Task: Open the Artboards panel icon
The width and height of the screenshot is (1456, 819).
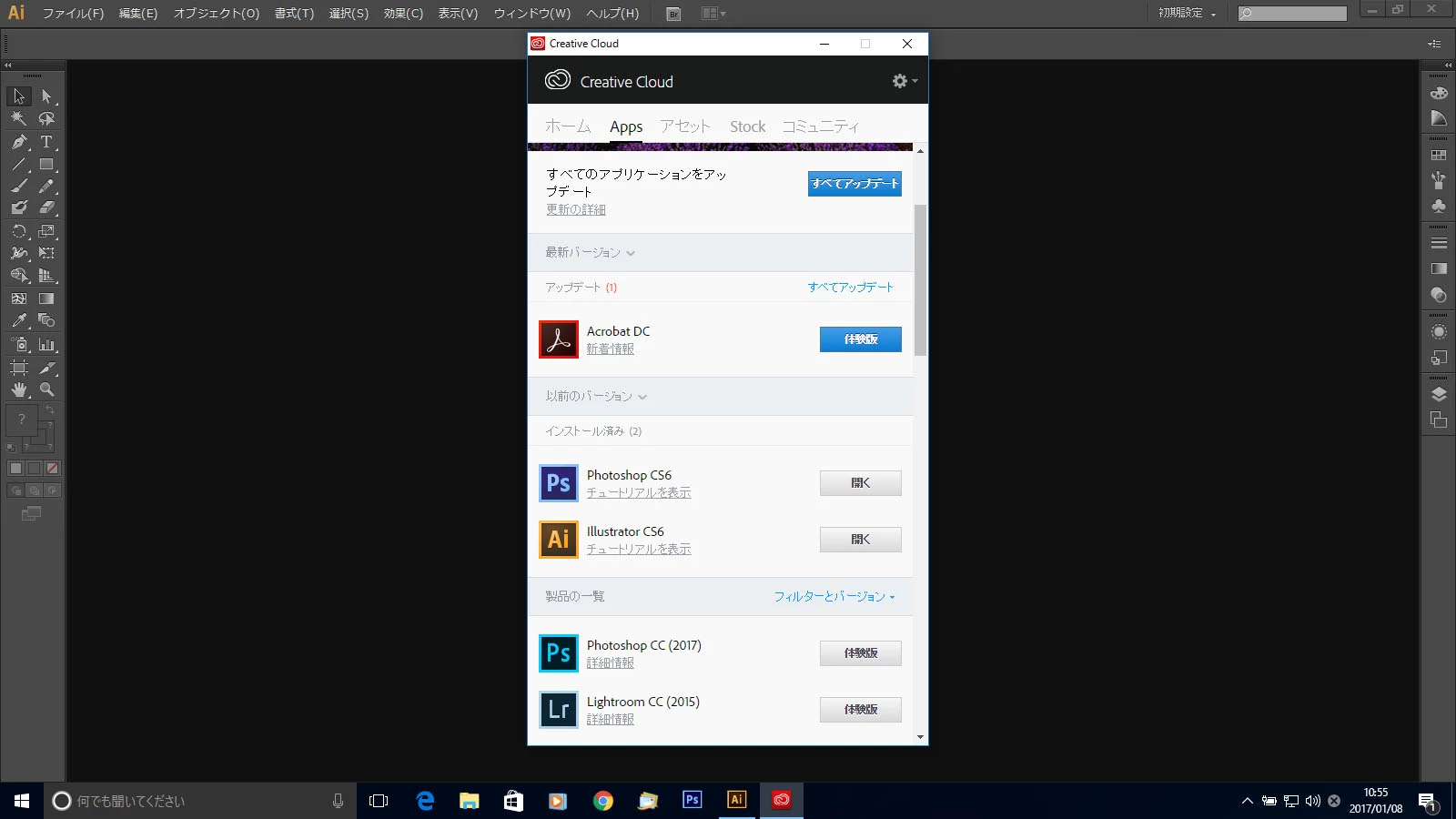Action: click(1439, 420)
